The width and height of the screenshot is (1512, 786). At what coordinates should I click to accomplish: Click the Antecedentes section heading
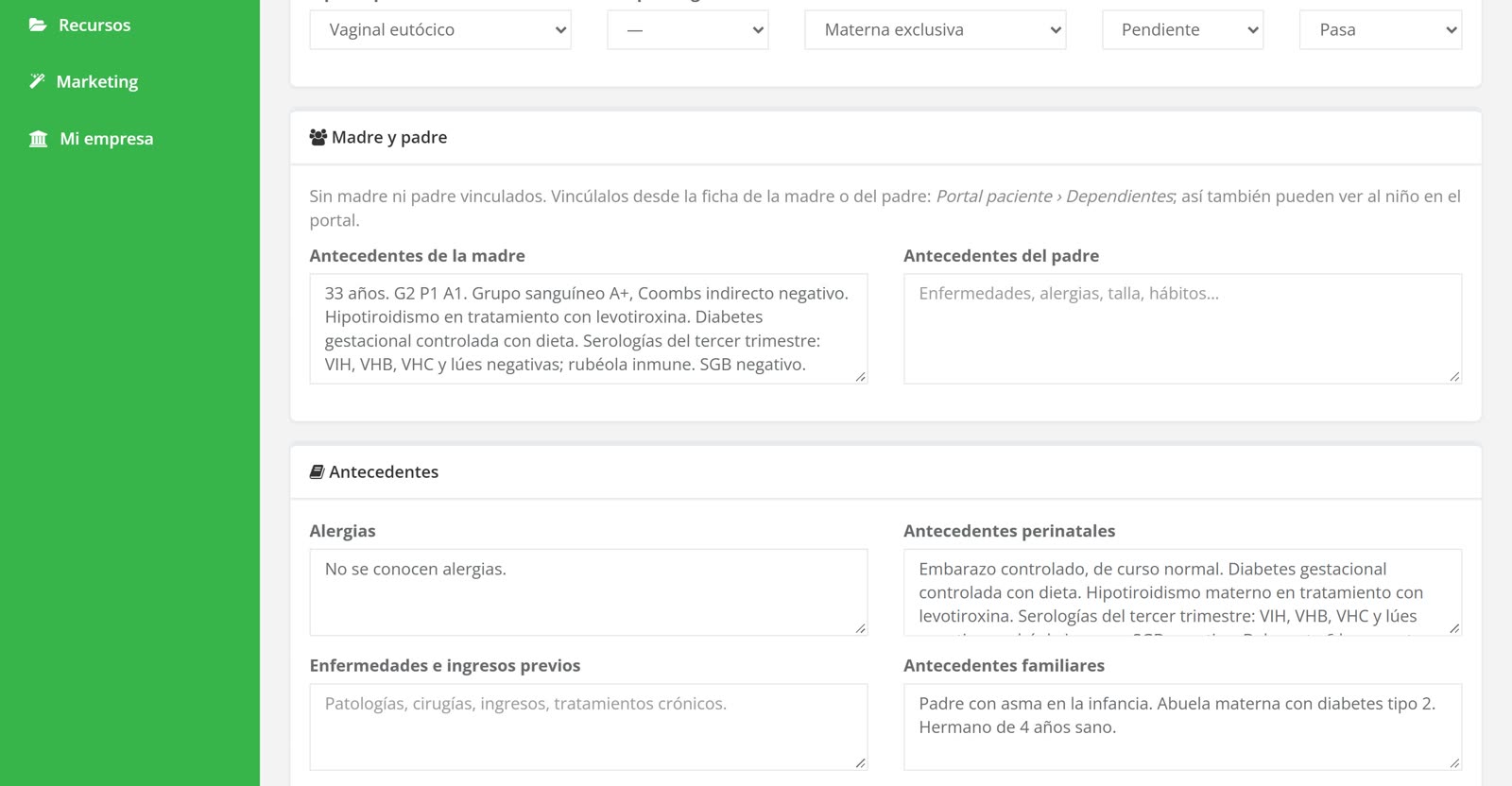point(384,471)
